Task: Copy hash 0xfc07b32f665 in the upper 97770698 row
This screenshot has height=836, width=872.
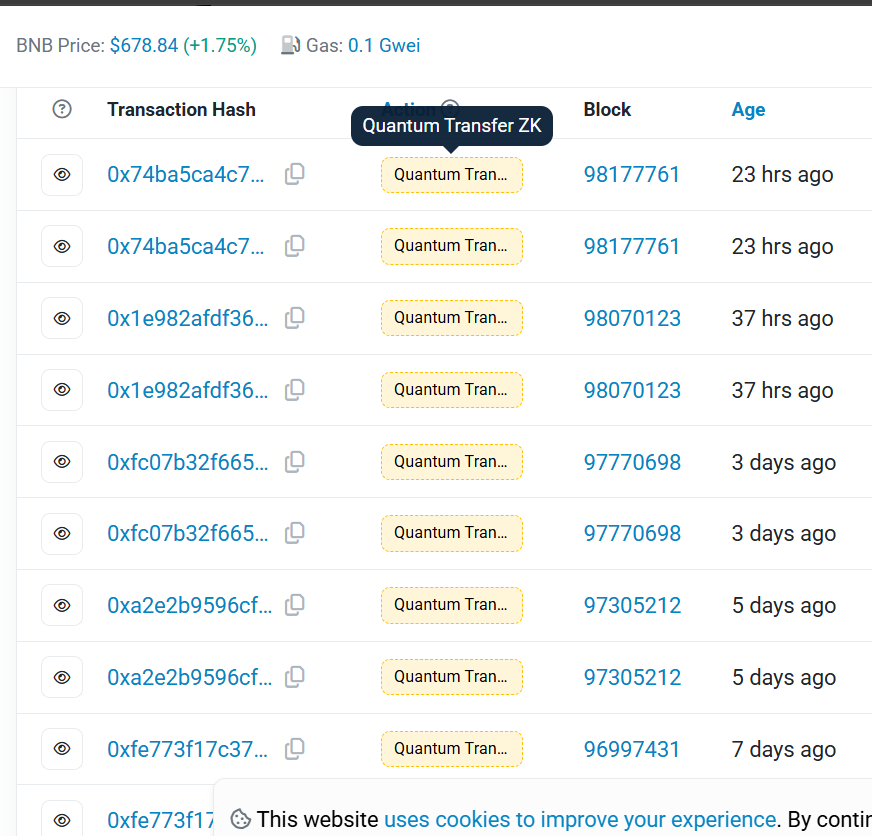Action: pyautogui.click(x=295, y=462)
